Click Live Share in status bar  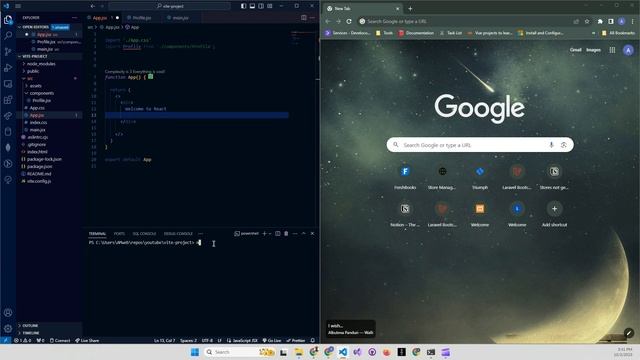(87, 340)
